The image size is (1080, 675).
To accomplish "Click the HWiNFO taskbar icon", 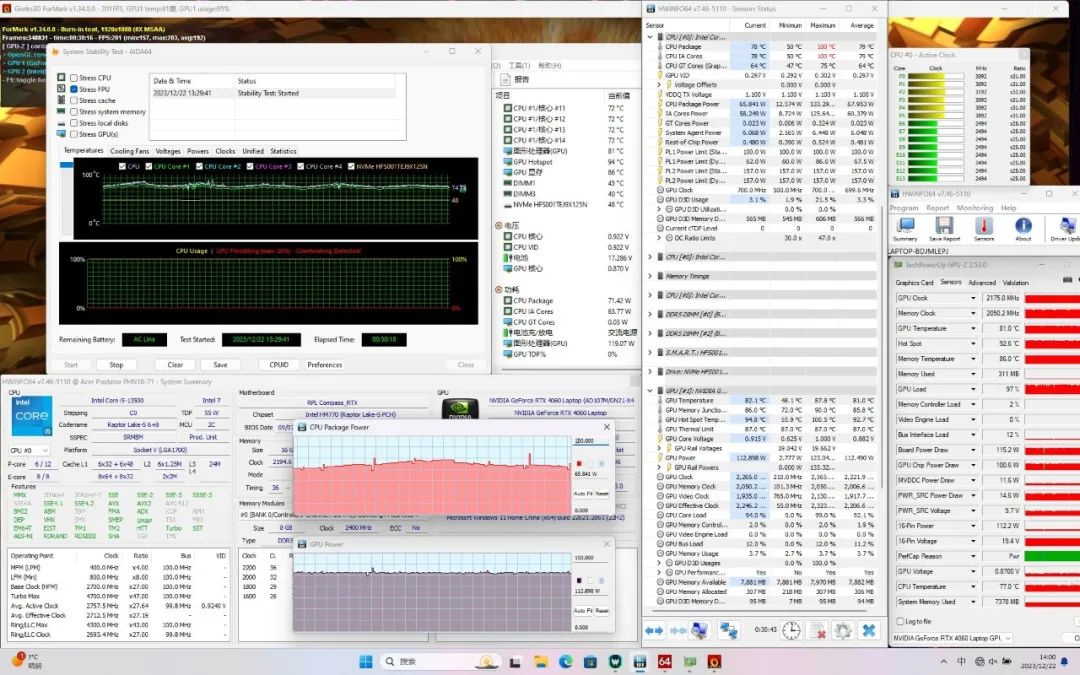I will coord(640,662).
